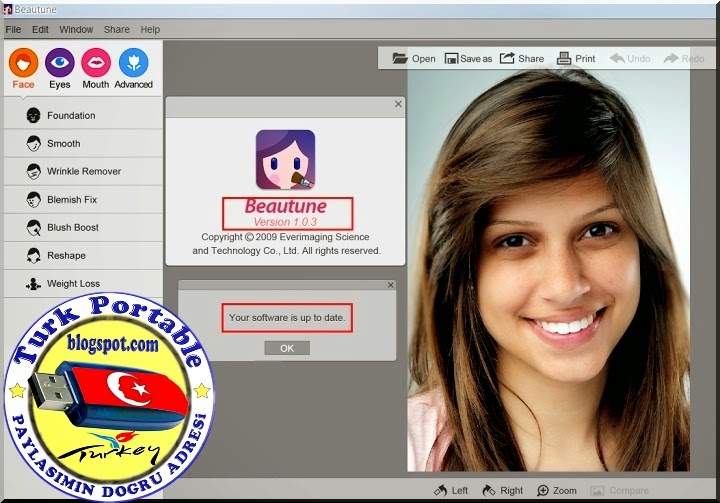The height and width of the screenshot is (503, 720).
Task: Close the software update dialog
Action: pyautogui.click(x=390, y=285)
